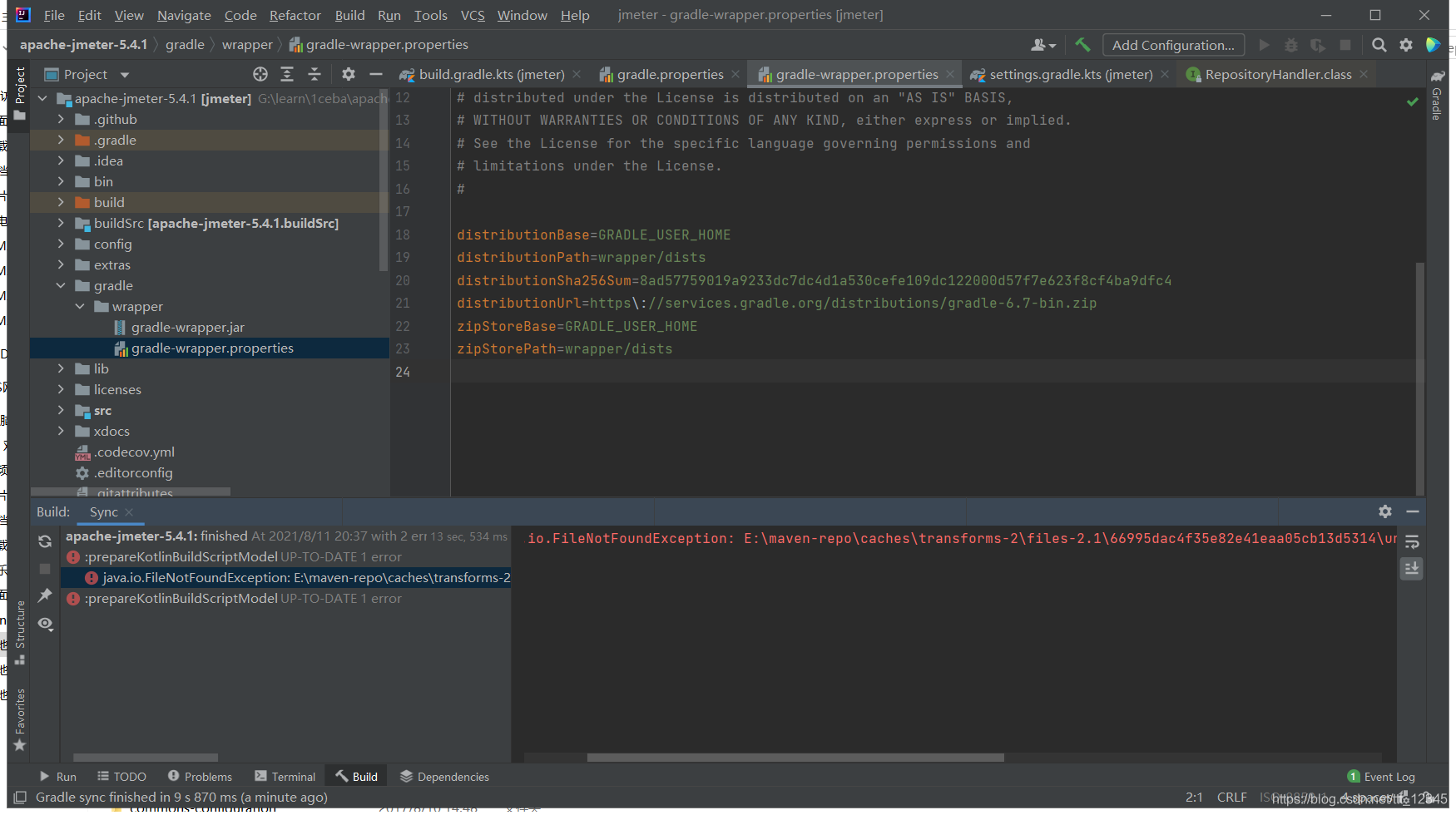The image size is (1456, 815).
Task: Open Favorites side tool window
Action: click(20, 720)
